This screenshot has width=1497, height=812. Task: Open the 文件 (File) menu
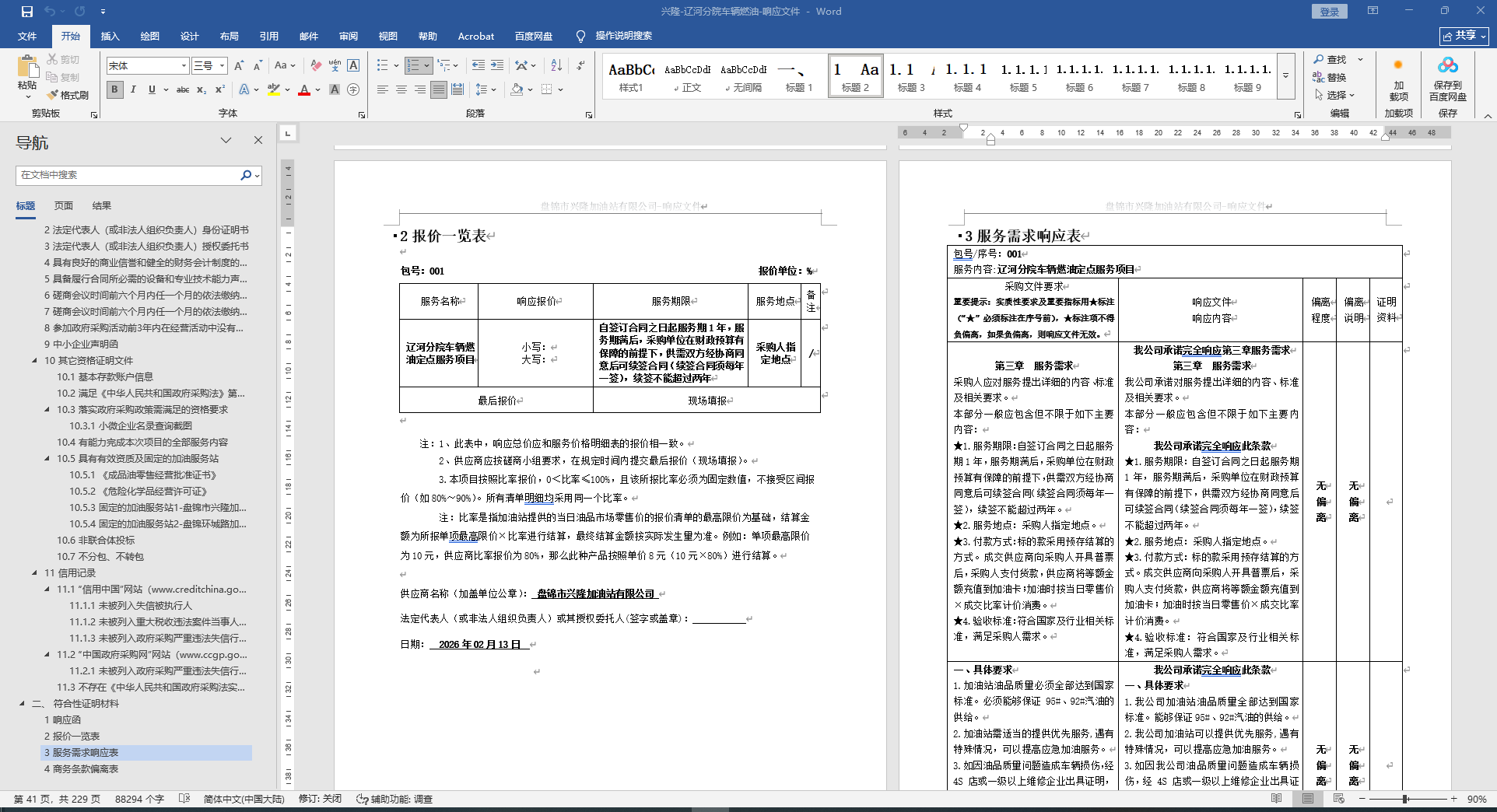coord(27,36)
